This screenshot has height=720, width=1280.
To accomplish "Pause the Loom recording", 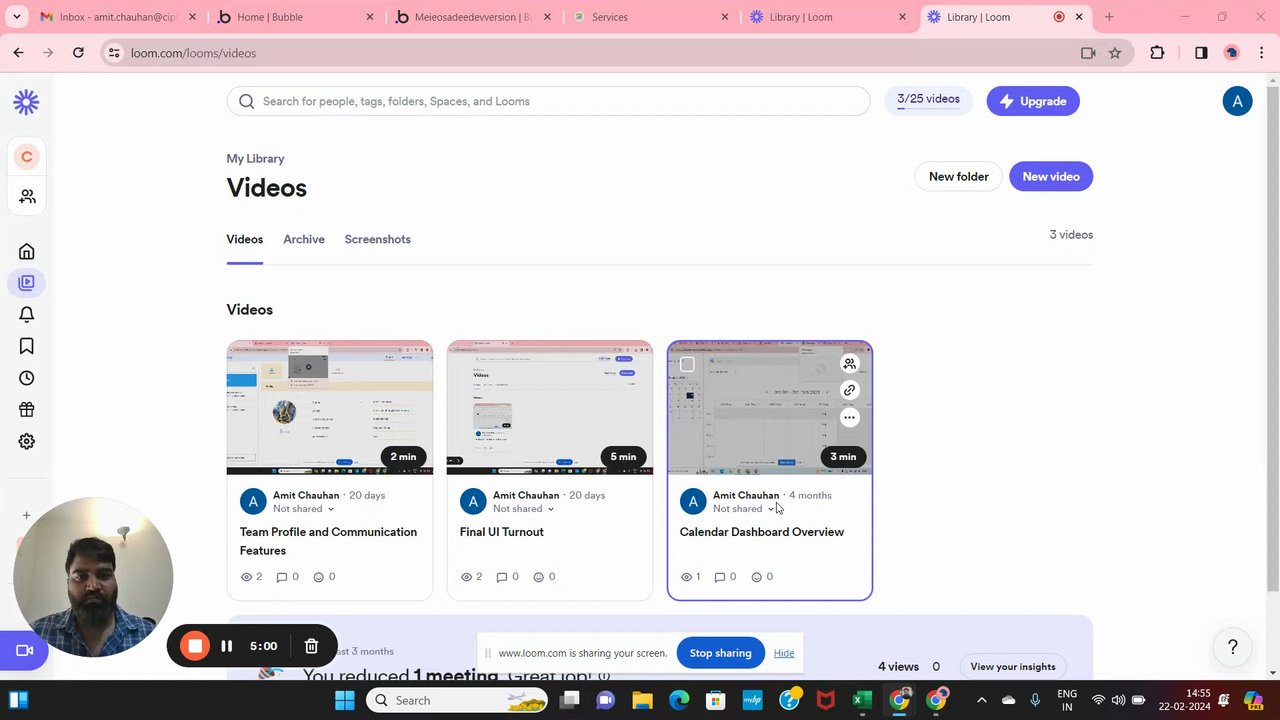I will 227,646.
